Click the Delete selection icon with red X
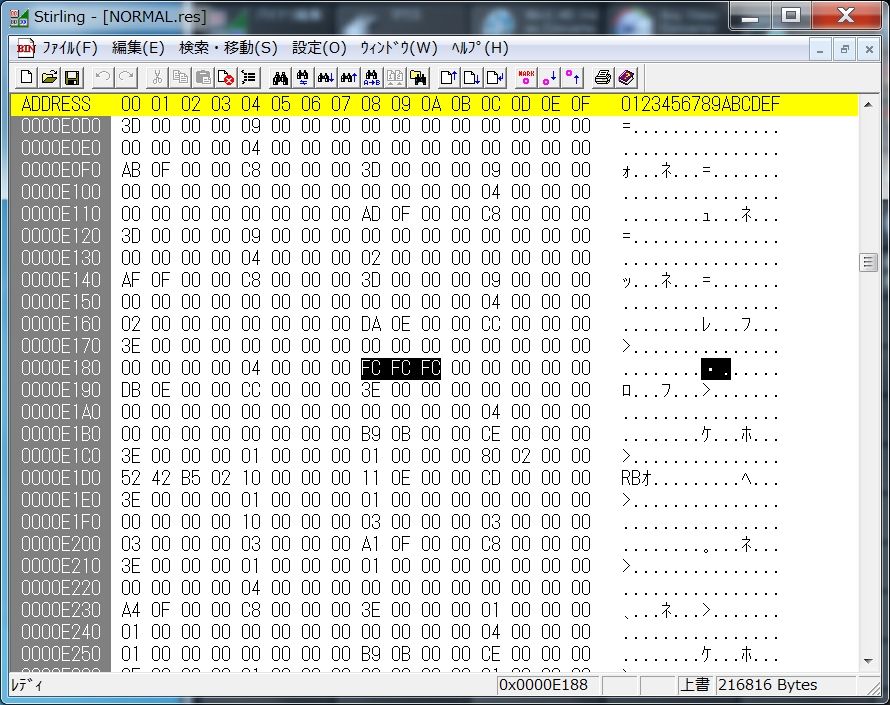890x705 pixels. click(225, 77)
